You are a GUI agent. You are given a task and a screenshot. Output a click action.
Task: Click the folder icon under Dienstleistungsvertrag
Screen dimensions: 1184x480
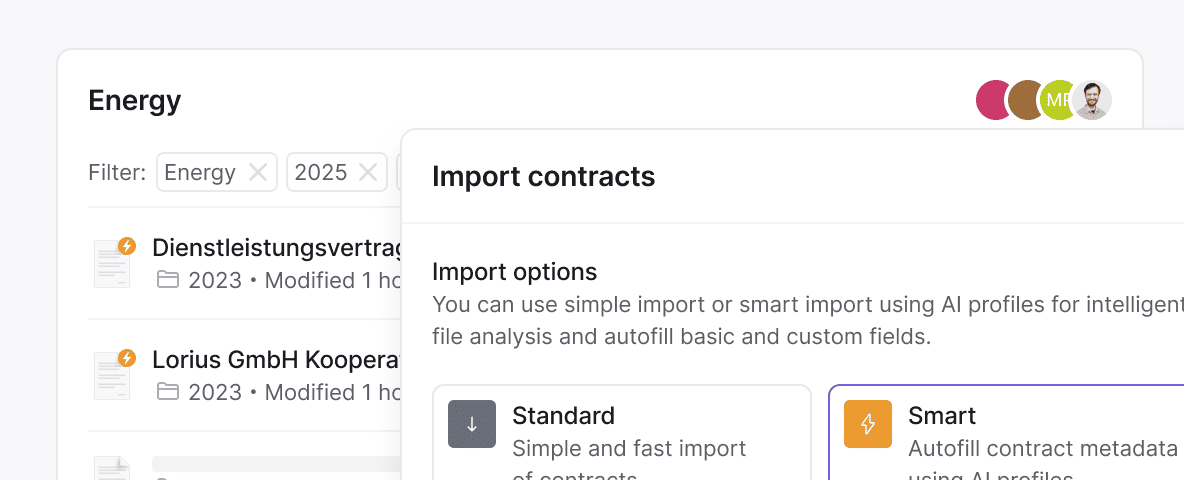click(x=168, y=280)
